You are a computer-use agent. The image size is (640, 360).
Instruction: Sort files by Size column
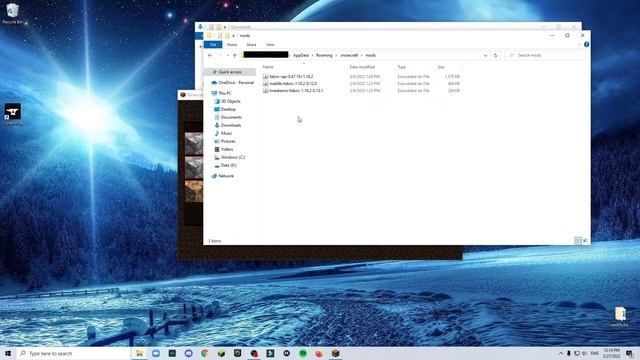441,67
